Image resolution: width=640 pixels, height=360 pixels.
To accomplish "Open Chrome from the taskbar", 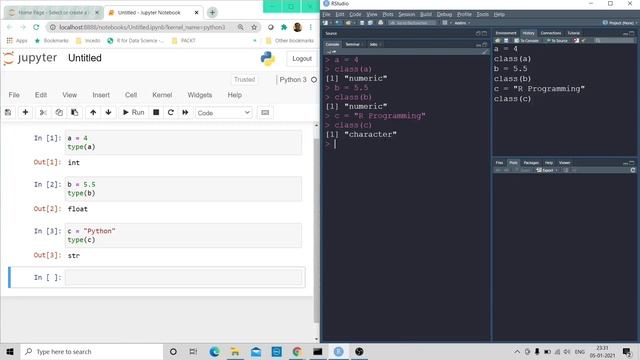I will click(x=297, y=351).
